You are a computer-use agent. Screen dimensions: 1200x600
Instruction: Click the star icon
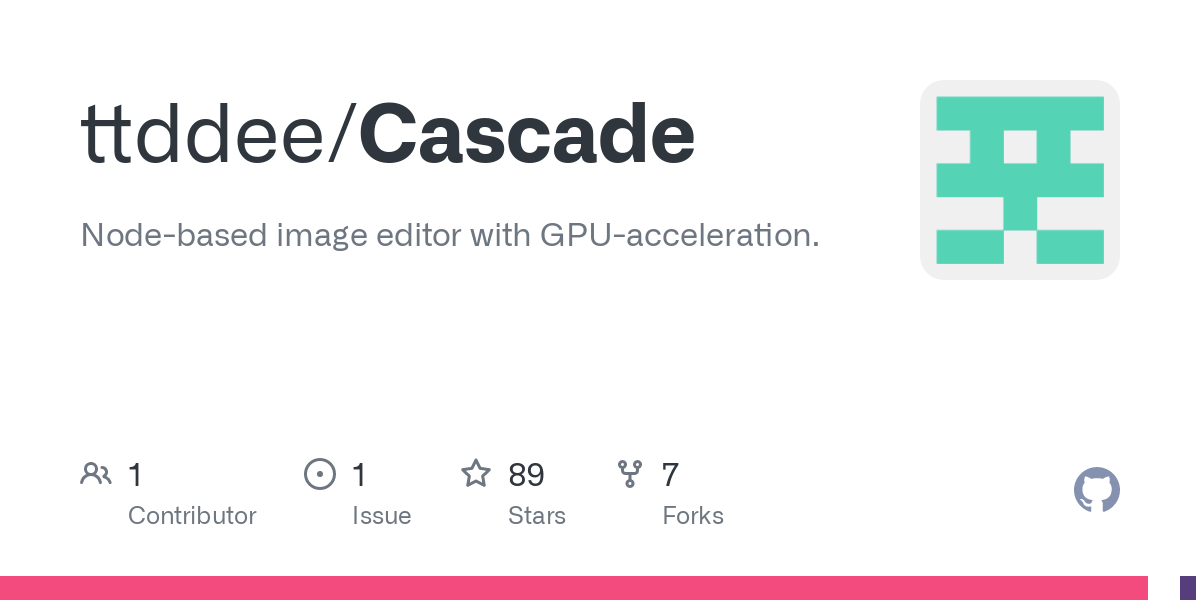click(475, 473)
